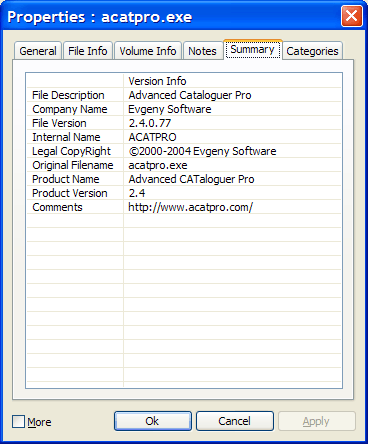Click the File Version 2.4.0.77 cell
Screen dimensions: 368x444
(x=232, y=123)
